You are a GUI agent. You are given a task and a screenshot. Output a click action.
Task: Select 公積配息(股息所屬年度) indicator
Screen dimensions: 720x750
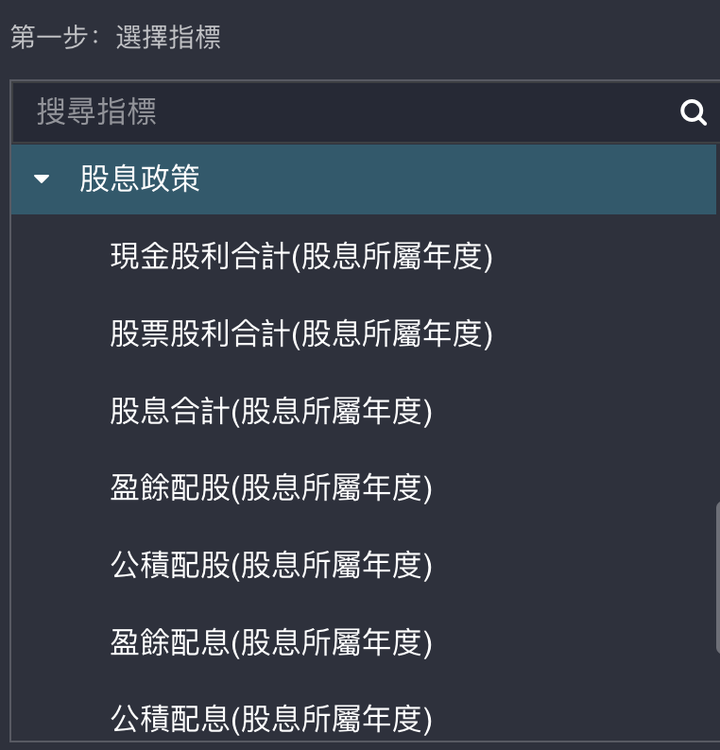point(271,719)
